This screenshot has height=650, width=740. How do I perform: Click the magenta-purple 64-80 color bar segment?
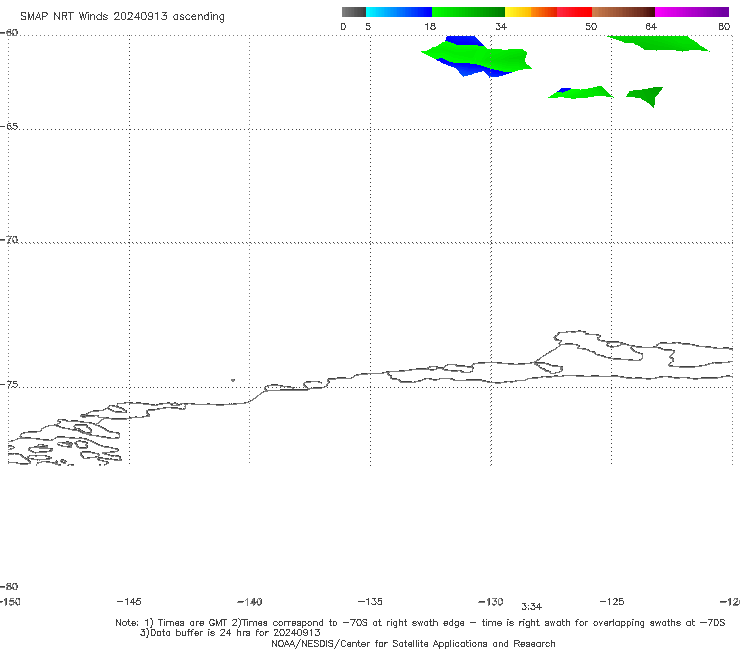pos(692,12)
